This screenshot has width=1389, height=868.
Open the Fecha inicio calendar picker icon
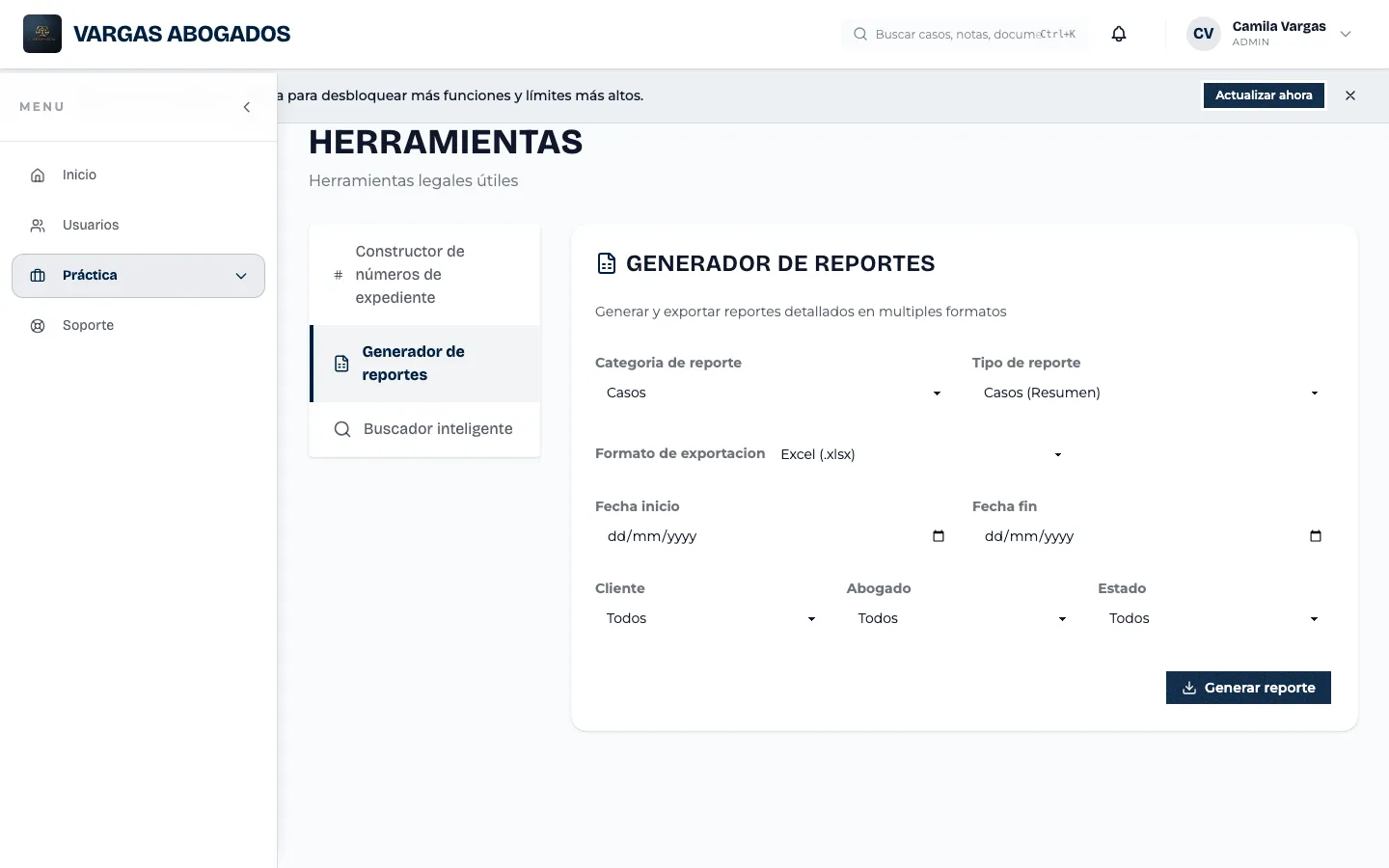(939, 536)
